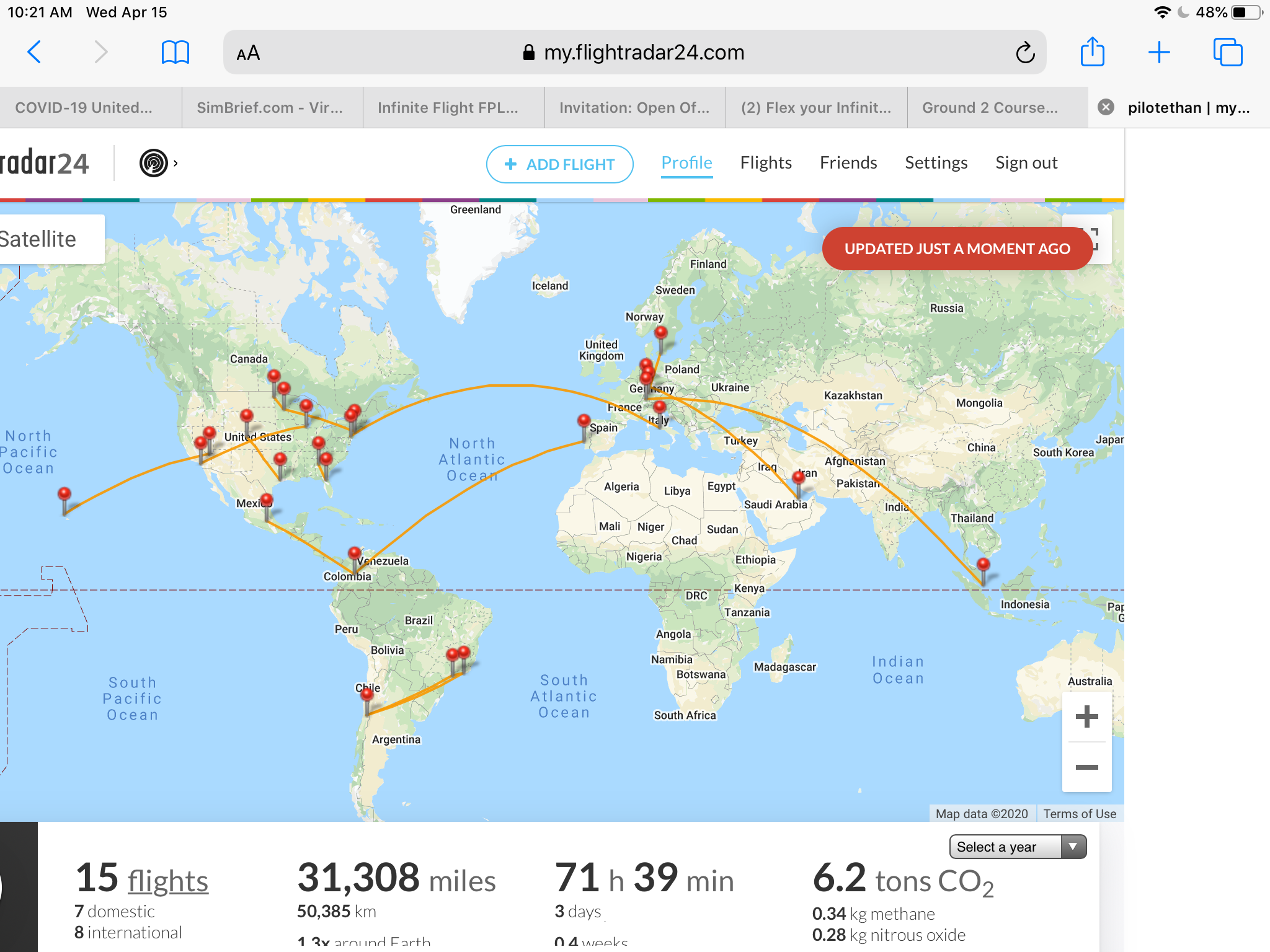Open the 15 flights link

click(x=167, y=881)
